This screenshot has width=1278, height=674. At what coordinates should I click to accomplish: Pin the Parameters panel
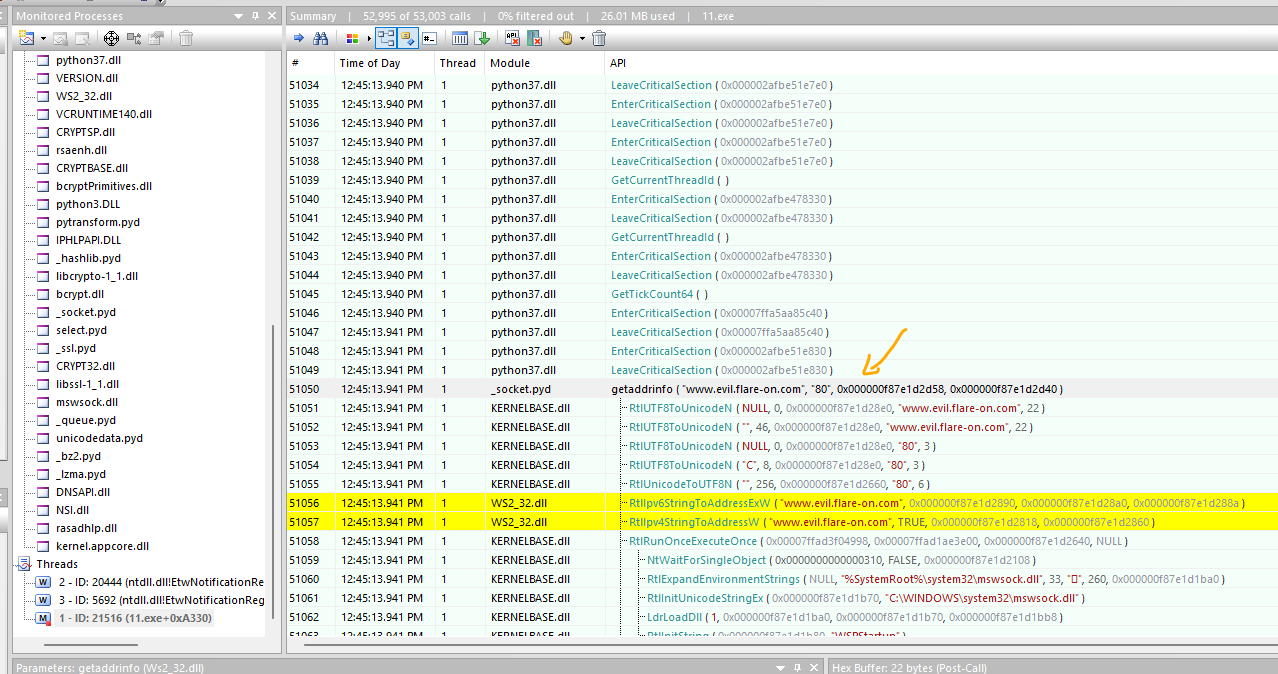pyautogui.click(x=798, y=666)
